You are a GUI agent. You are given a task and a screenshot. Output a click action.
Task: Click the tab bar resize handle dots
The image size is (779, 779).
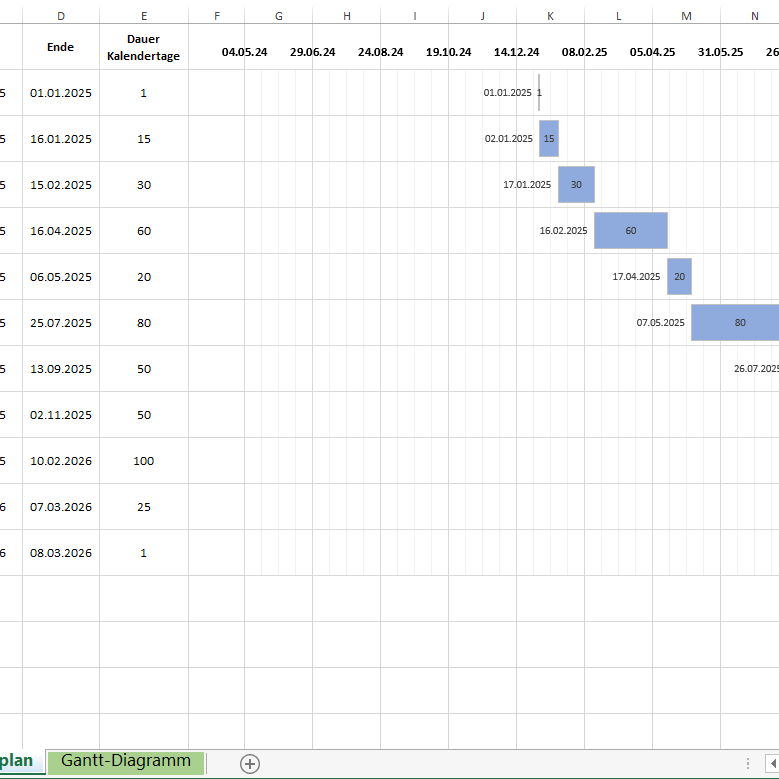pyautogui.click(x=747, y=764)
